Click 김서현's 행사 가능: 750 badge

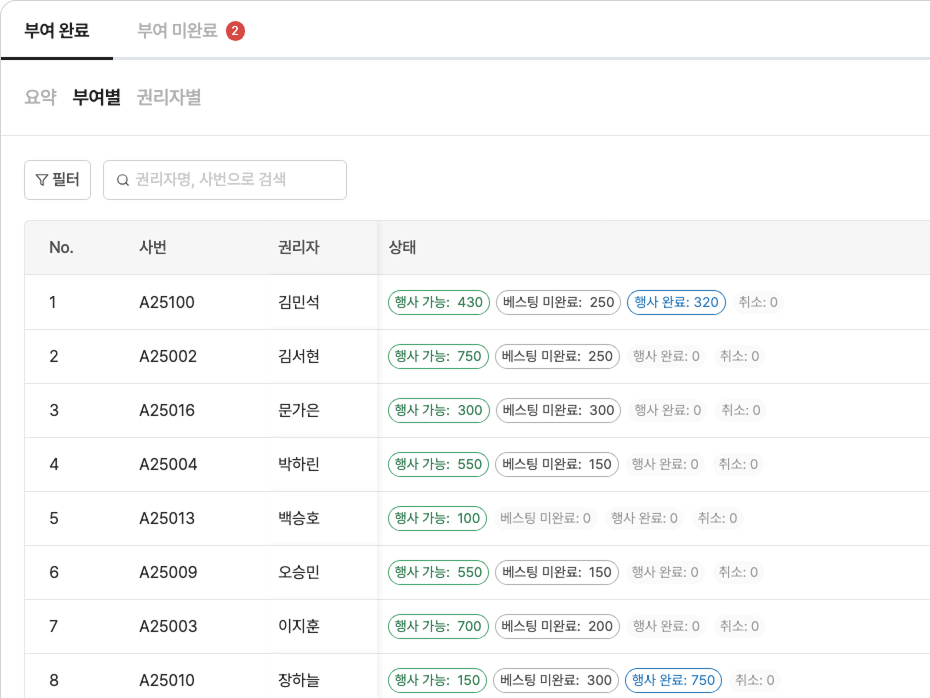(438, 356)
